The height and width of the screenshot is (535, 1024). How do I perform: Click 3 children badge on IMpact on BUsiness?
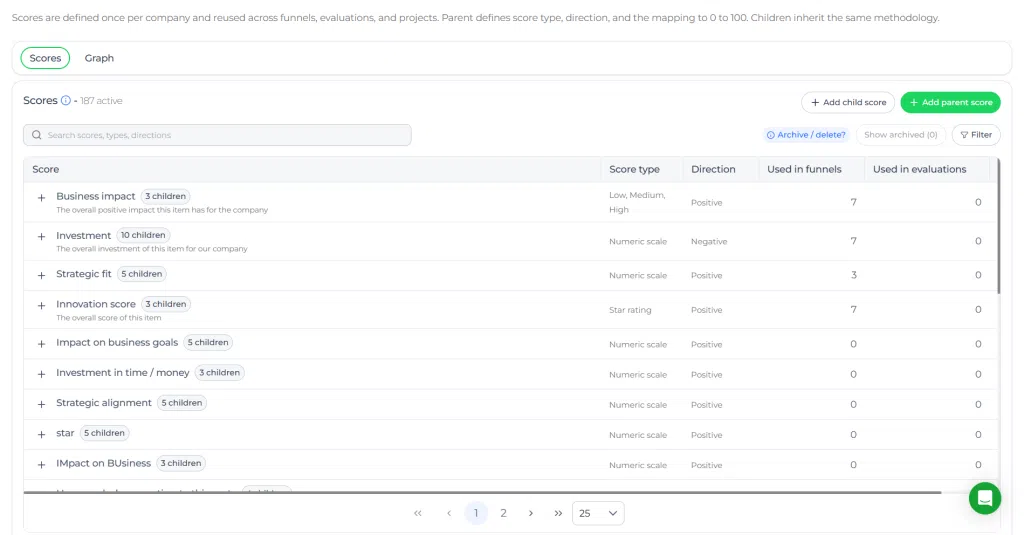(181, 463)
